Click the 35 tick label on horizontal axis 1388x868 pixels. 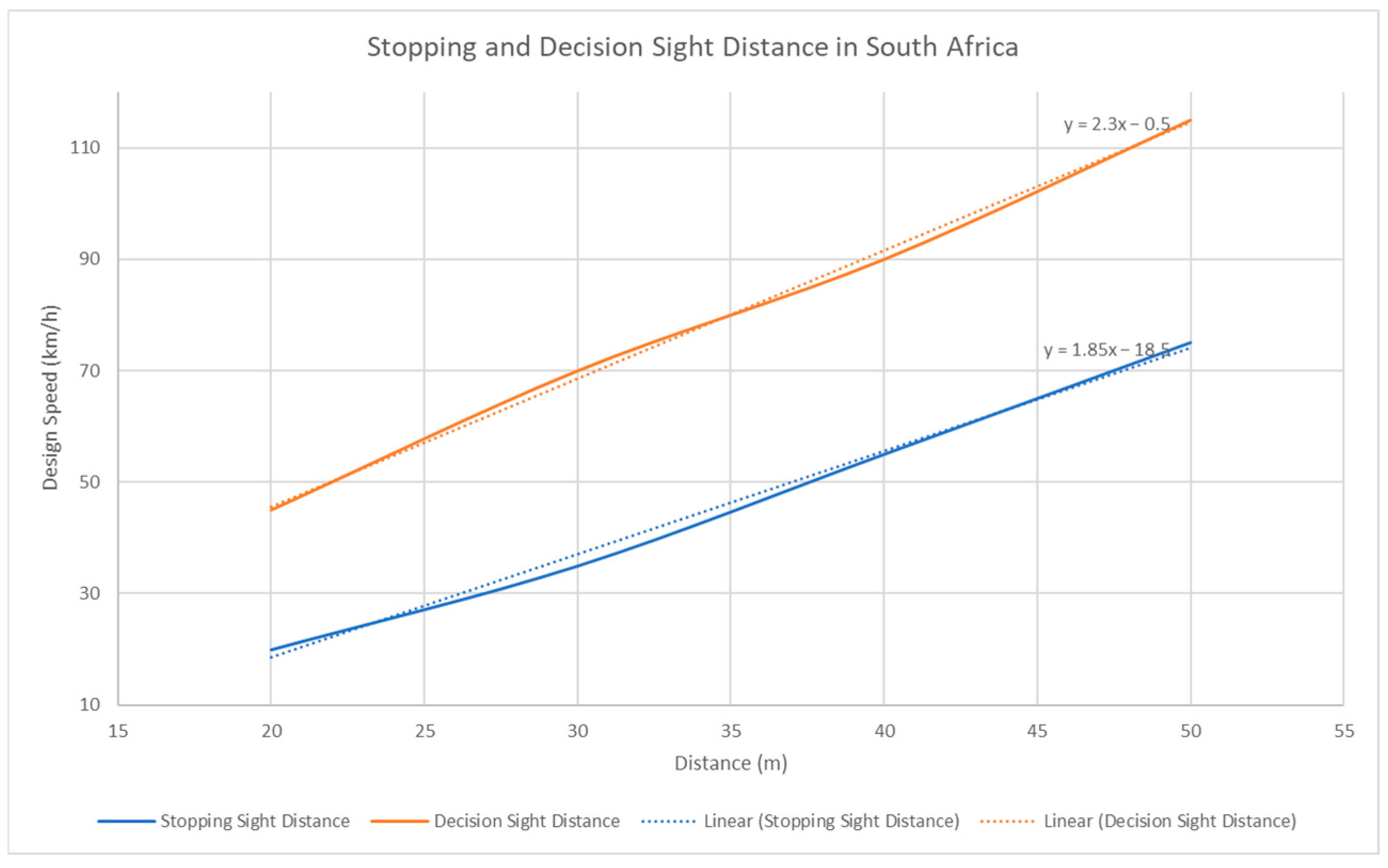click(x=730, y=731)
